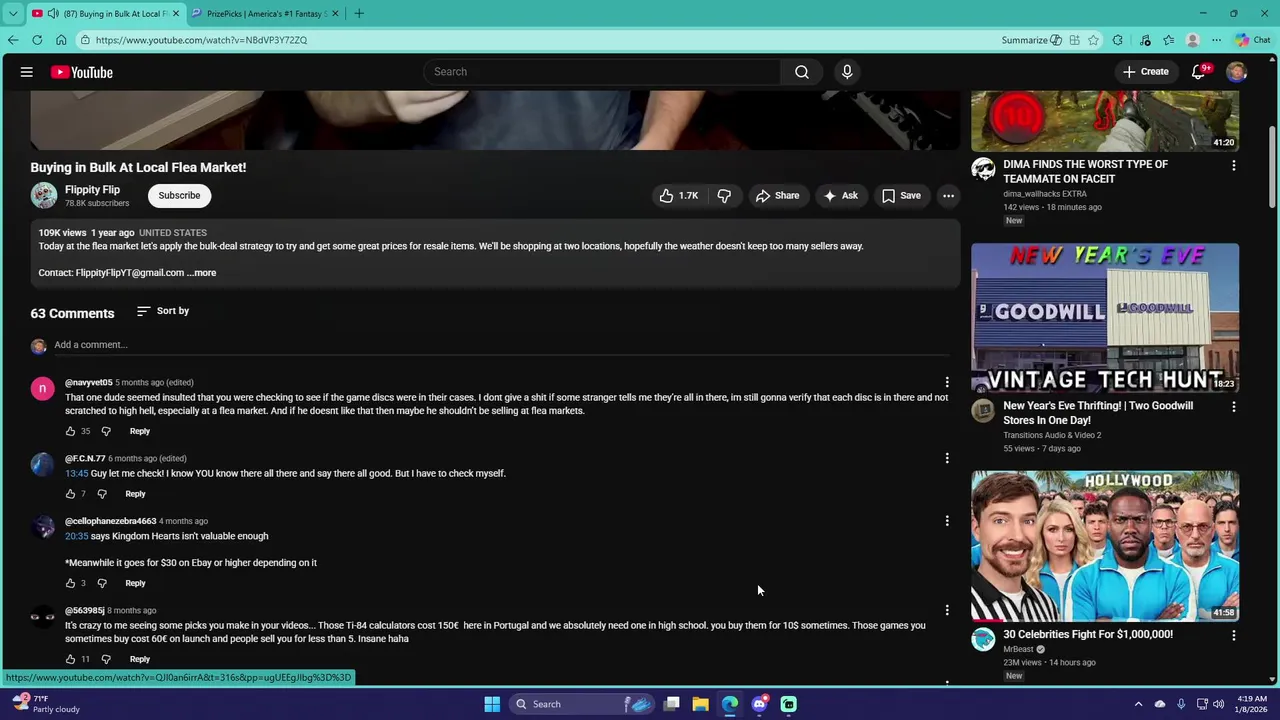Activate voice search microphone
The width and height of the screenshot is (1280, 720).
pyautogui.click(x=847, y=72)
